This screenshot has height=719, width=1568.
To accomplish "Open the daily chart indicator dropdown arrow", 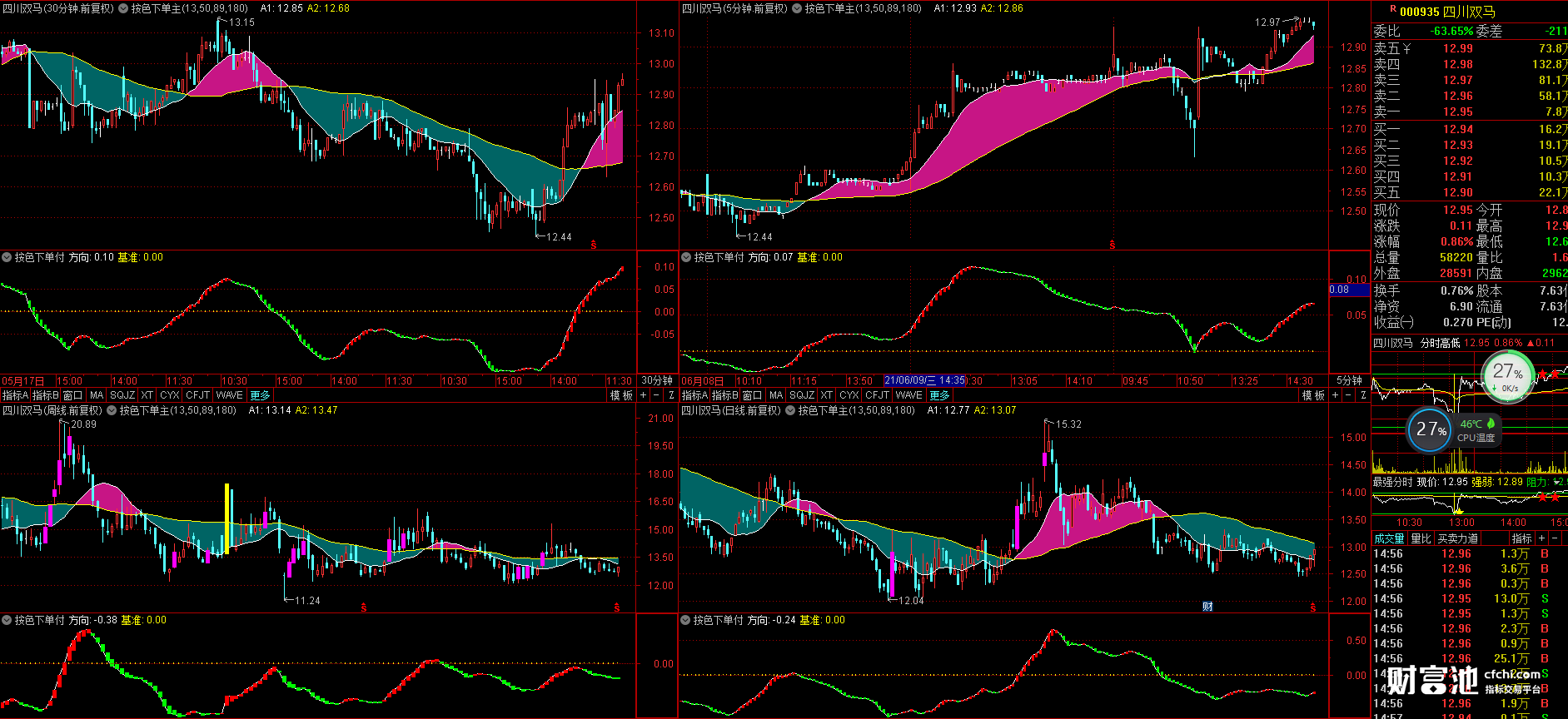I will [x=790, y=410].
